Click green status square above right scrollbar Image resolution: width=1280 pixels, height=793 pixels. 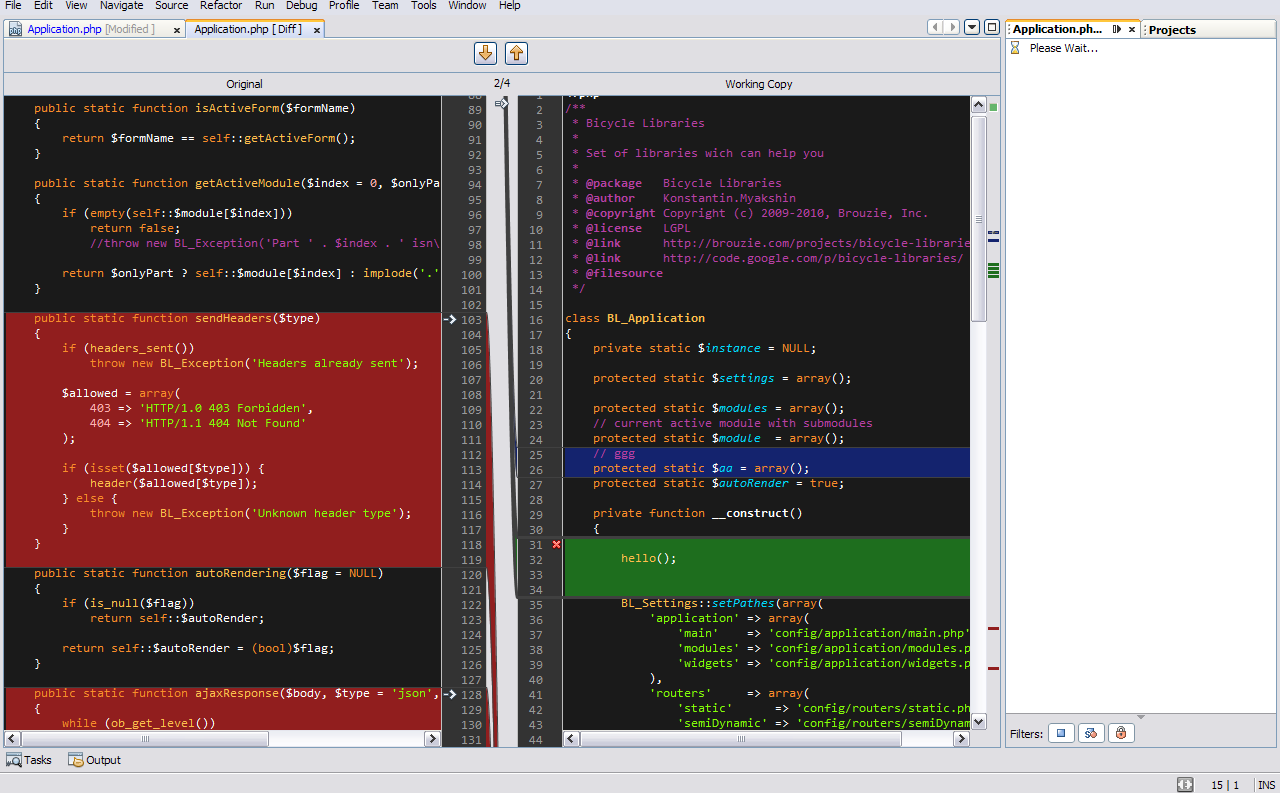[993, 106]
